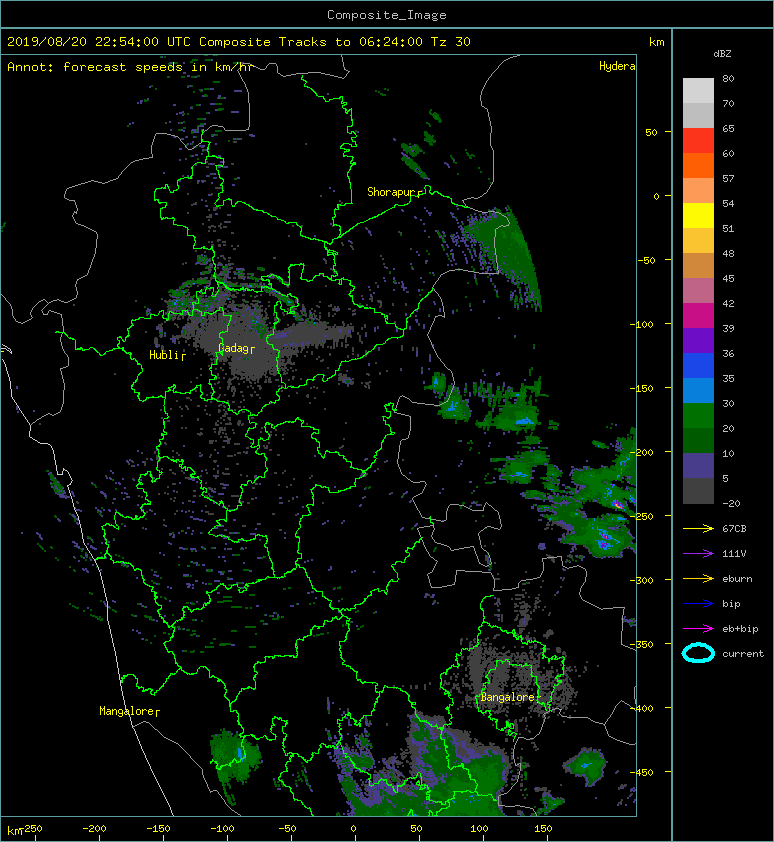
Task: Click the yellow 67CB track arrow in legend
Action: [x=698, y=529]
